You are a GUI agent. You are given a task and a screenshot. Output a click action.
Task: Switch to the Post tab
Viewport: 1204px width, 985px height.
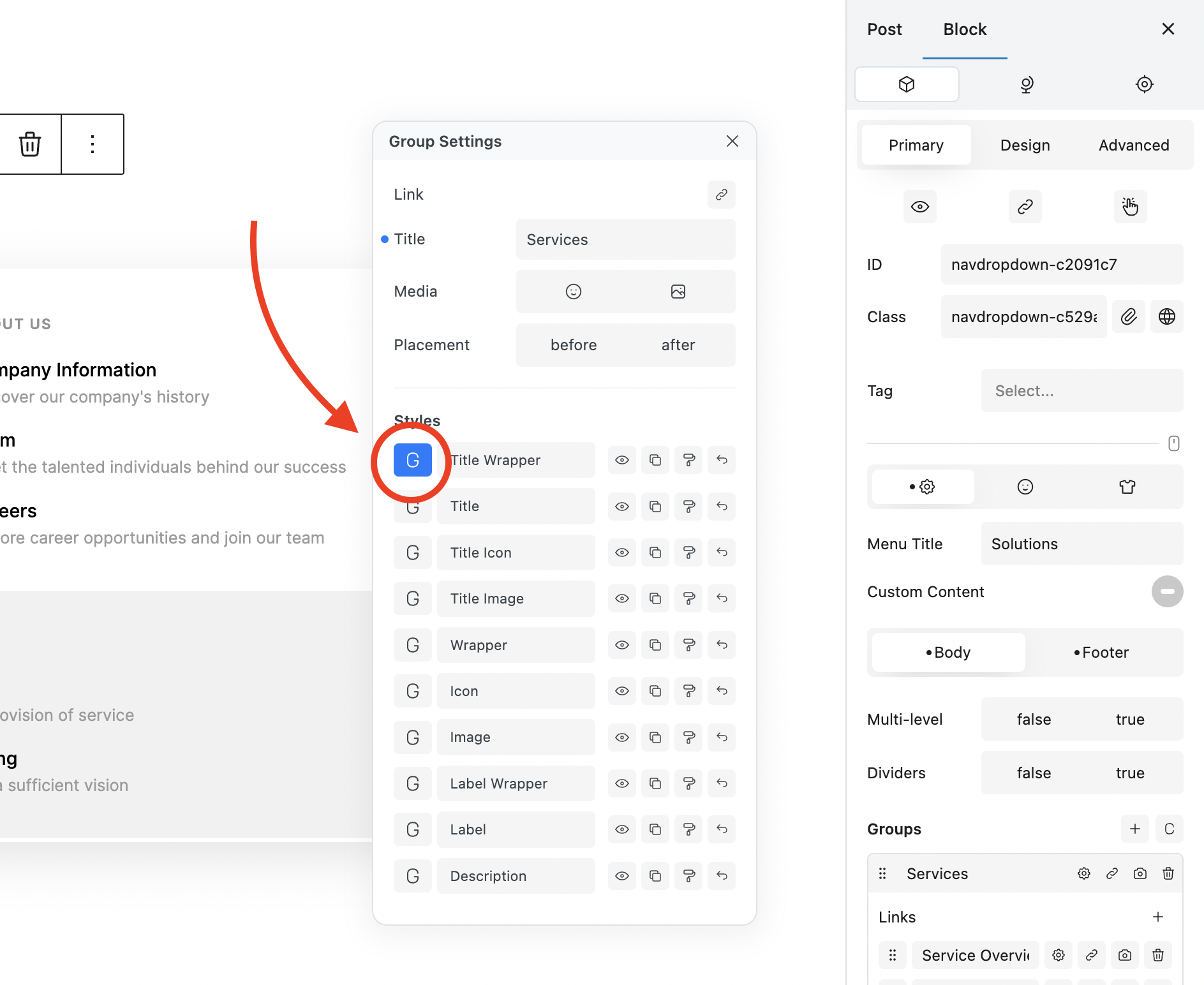[884, 29]
